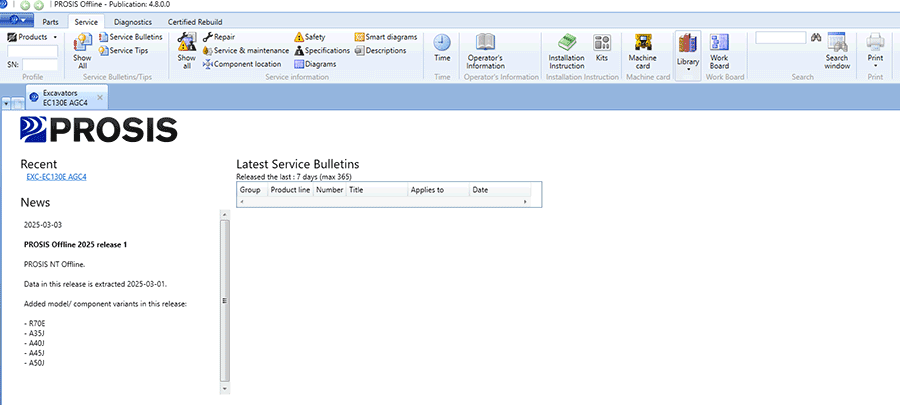Open Descriptions
Viewport: 900px width, 405px height.
(x=381, y=50)
